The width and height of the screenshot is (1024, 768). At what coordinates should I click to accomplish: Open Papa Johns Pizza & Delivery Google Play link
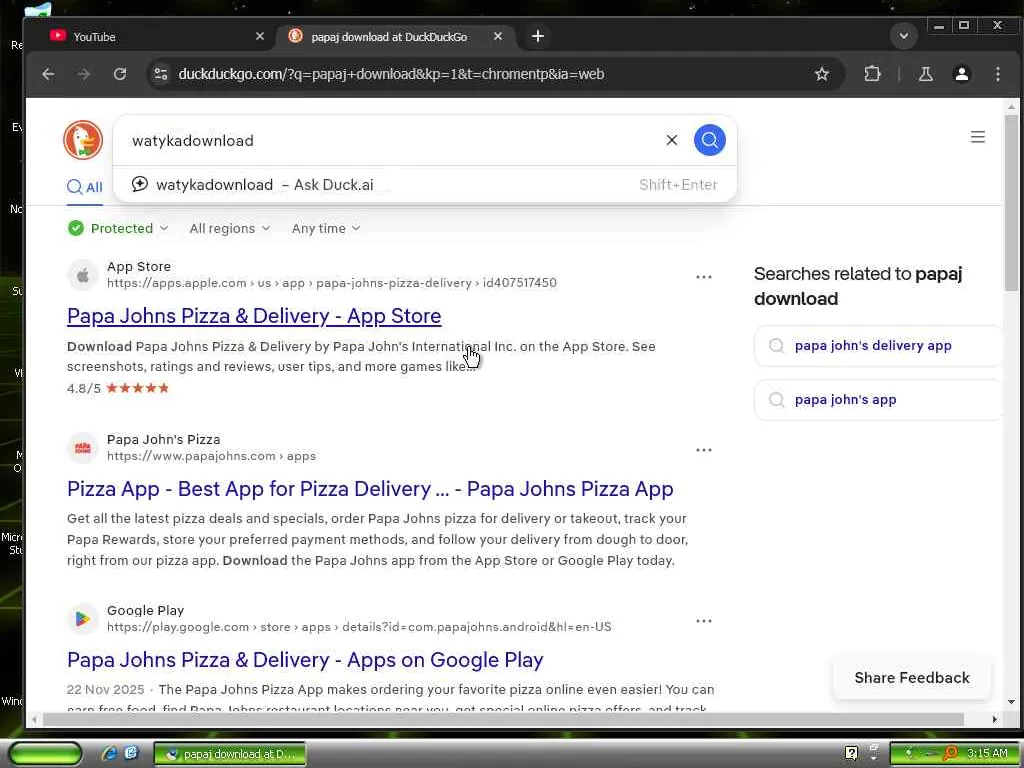click(x=305, y=660)
